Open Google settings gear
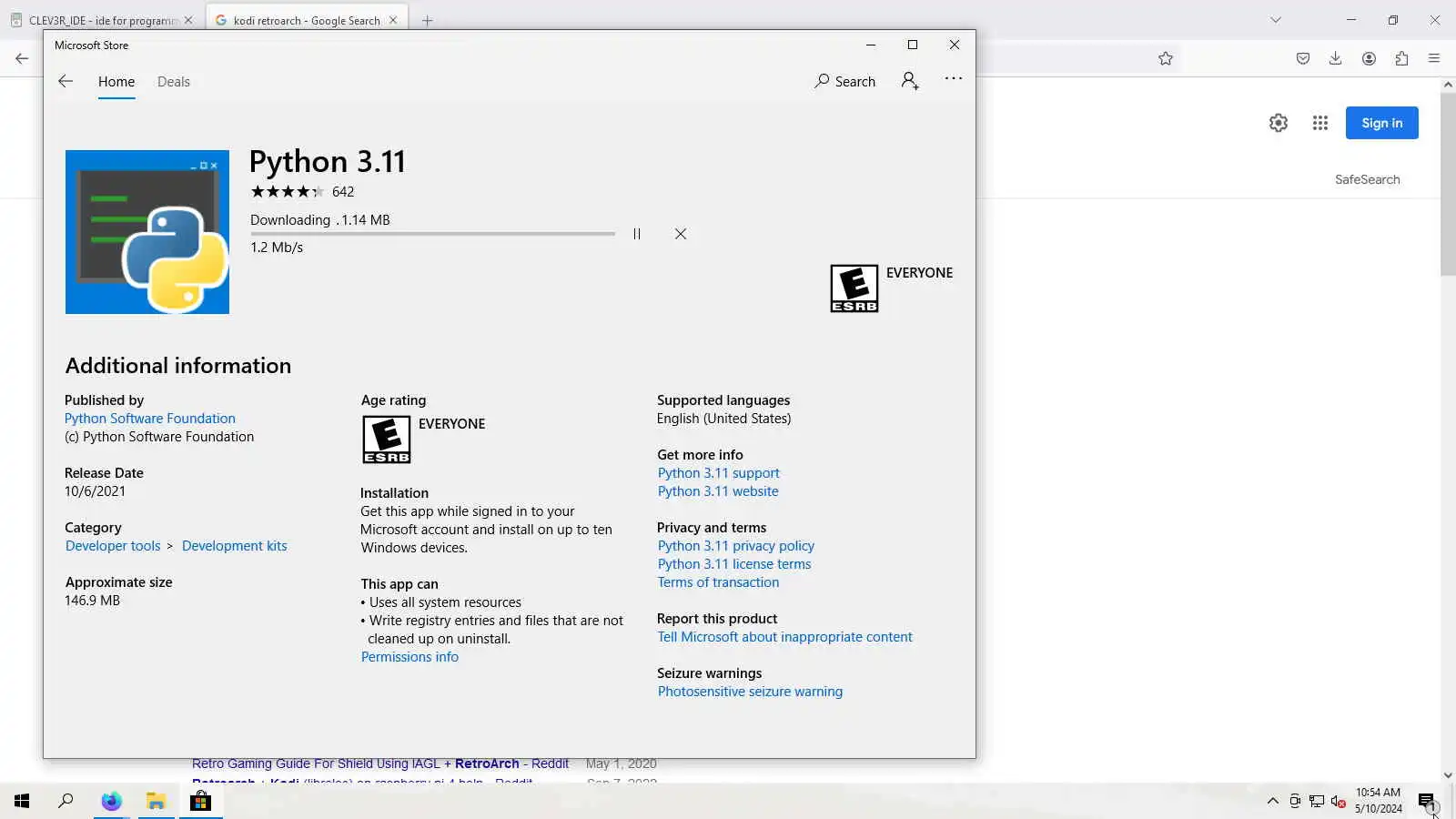The image size is (1456, 819). (x=1279, y=123)
